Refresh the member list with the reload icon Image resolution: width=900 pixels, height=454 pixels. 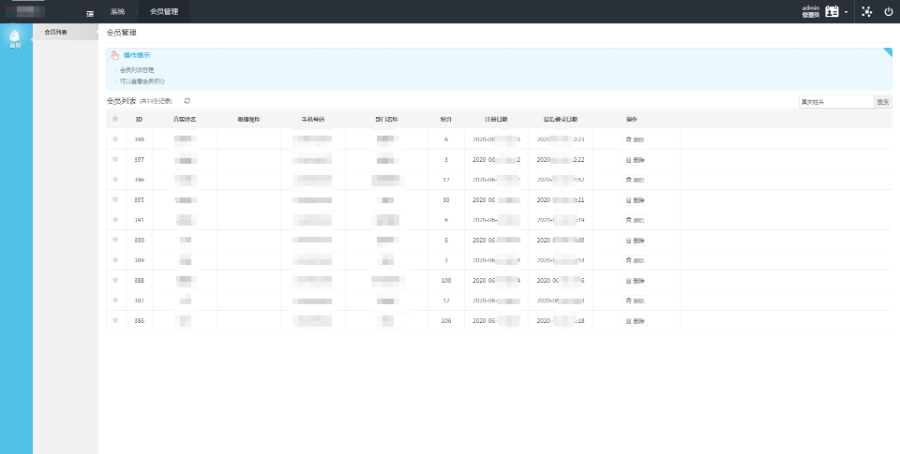(187, 101)
